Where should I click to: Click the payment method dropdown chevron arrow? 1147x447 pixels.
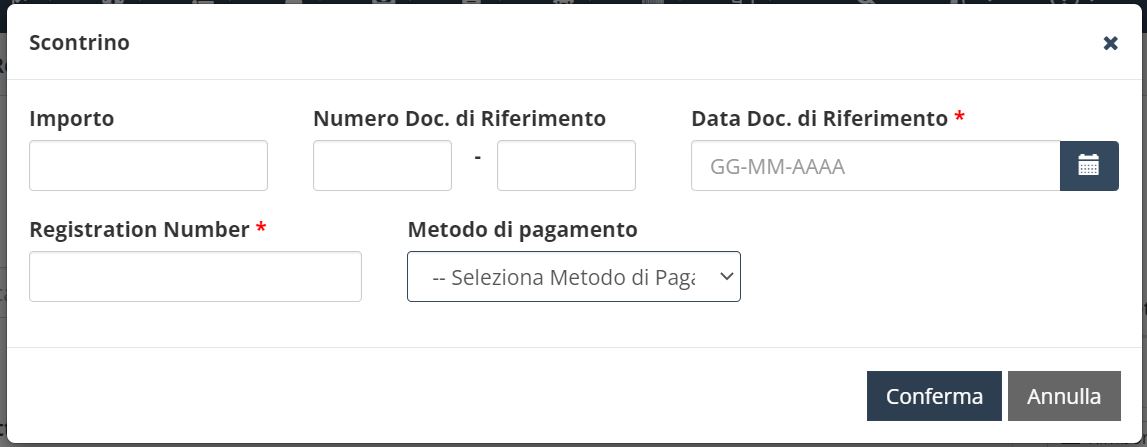(726, 277)
